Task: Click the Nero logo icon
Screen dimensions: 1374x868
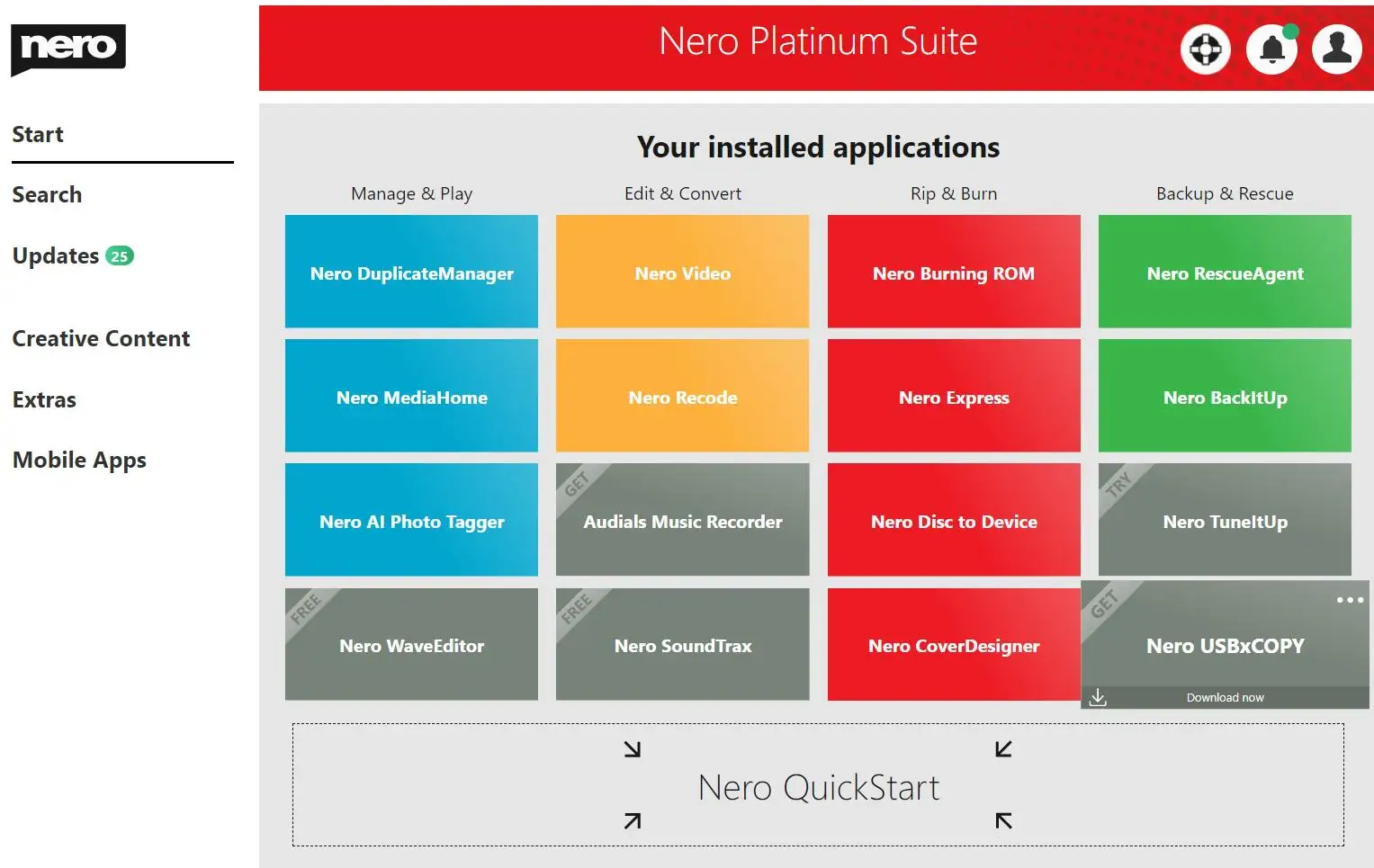Action: tap(68, 48)
